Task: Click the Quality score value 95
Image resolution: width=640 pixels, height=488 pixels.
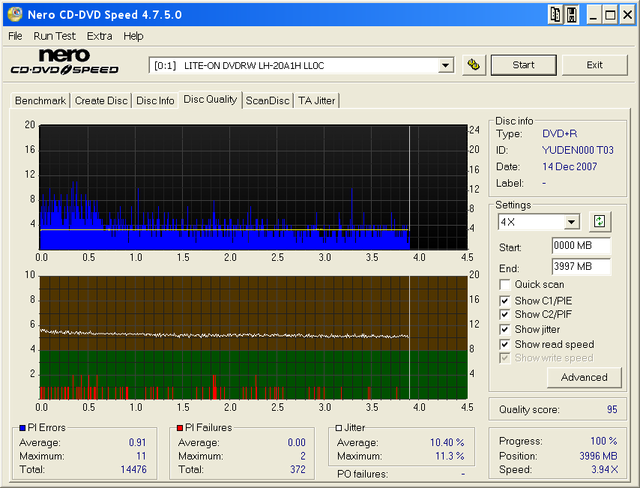Action: click(612, 410)
